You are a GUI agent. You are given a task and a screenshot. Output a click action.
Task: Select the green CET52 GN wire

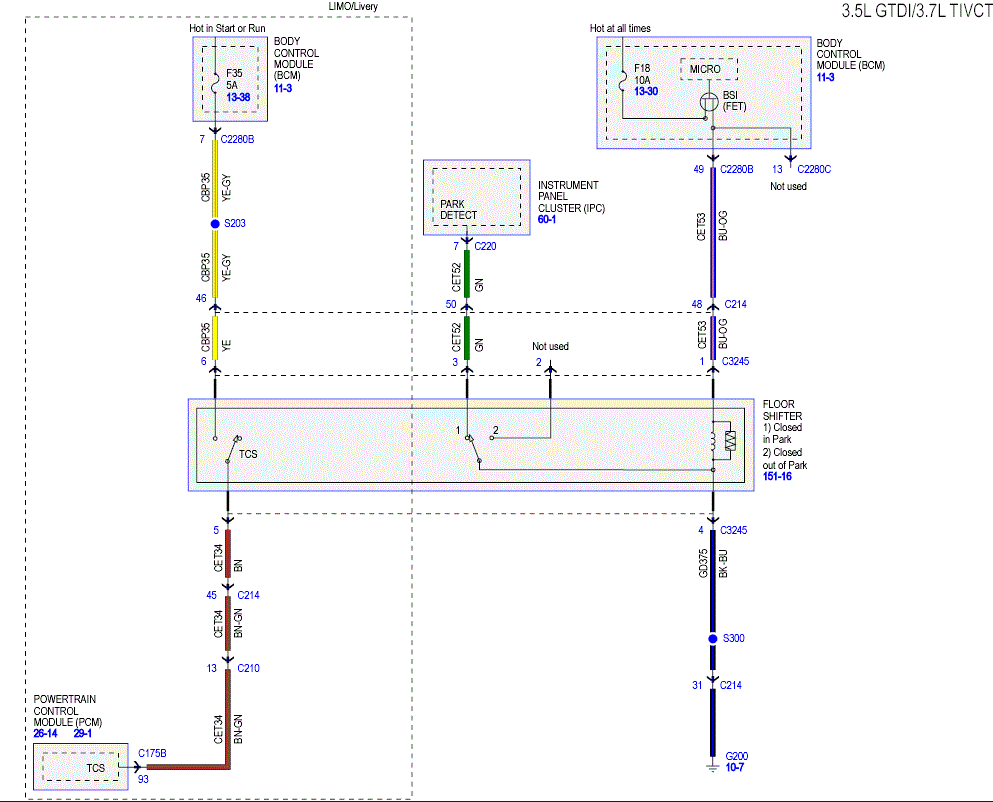pos(467,274)
